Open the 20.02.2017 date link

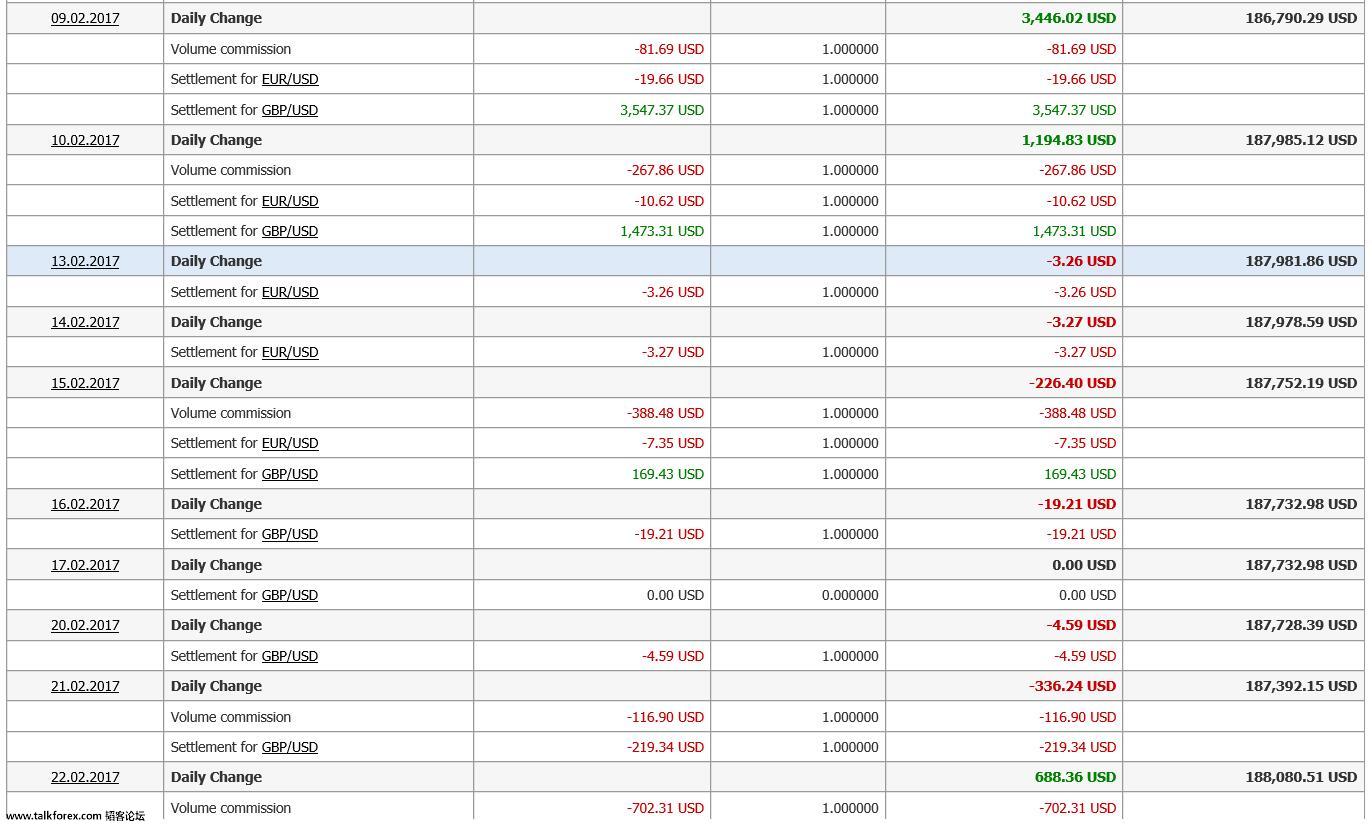[85, 625]
